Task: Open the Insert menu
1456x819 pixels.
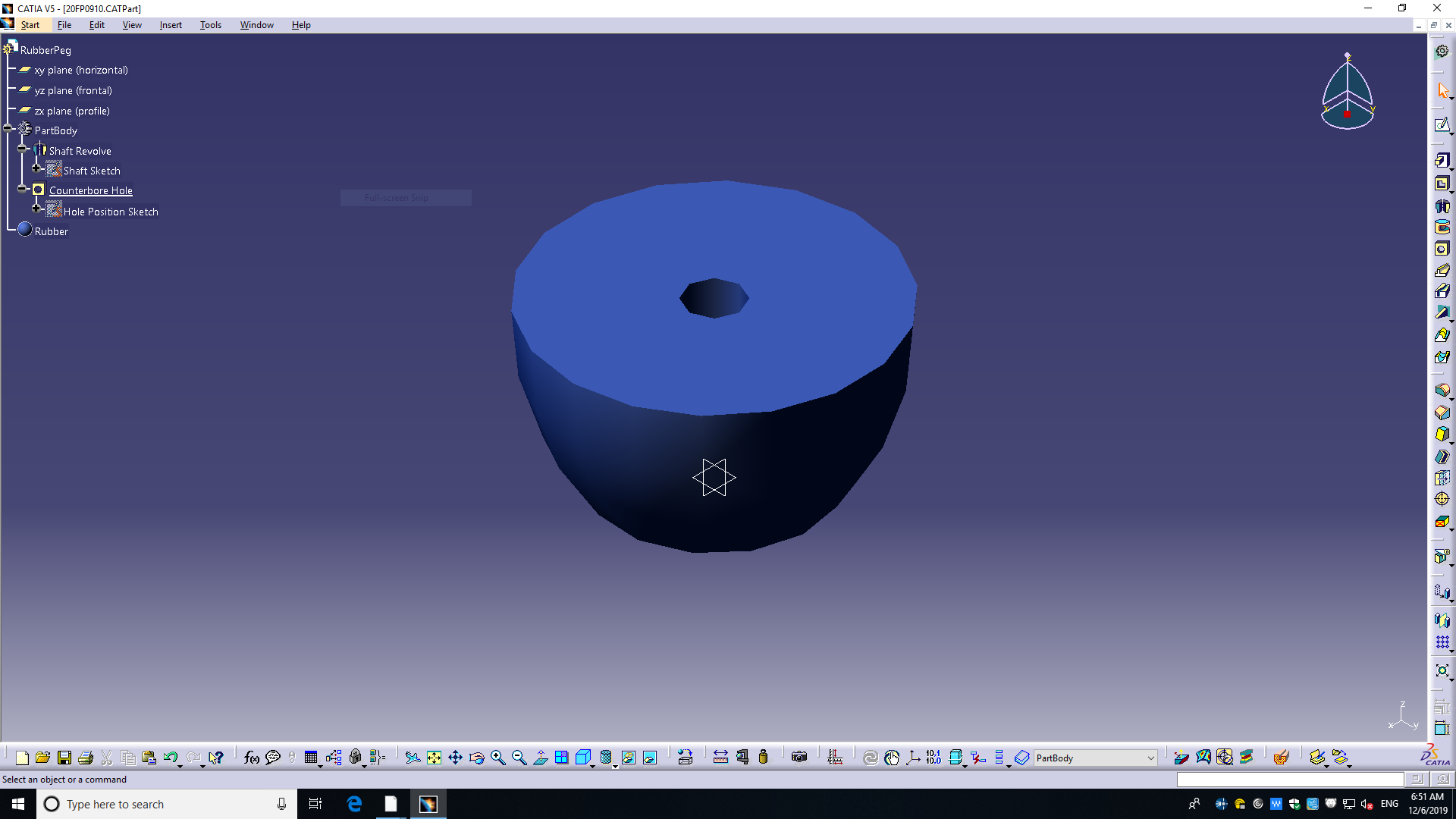Action: point(171,25)
